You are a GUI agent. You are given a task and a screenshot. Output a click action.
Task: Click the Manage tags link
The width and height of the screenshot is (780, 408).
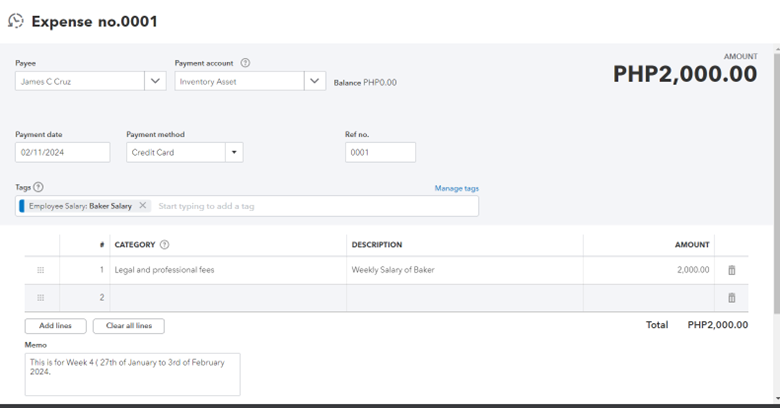(x=456, y=188)
